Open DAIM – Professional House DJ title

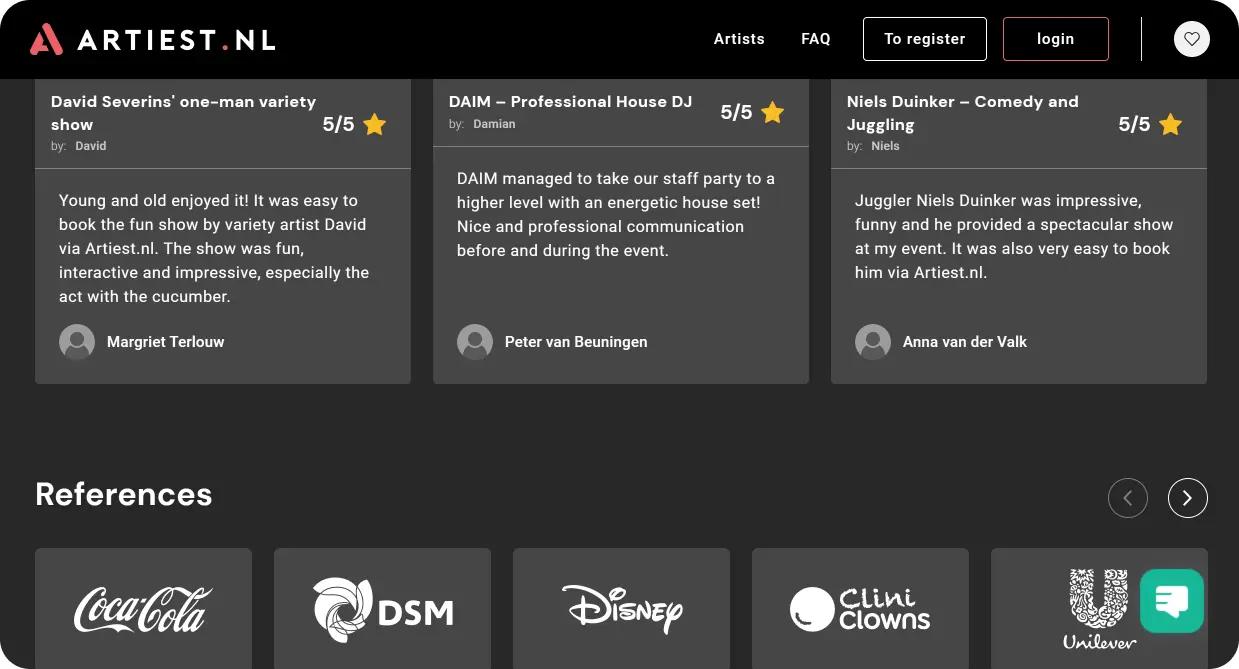tap(570, 102)
